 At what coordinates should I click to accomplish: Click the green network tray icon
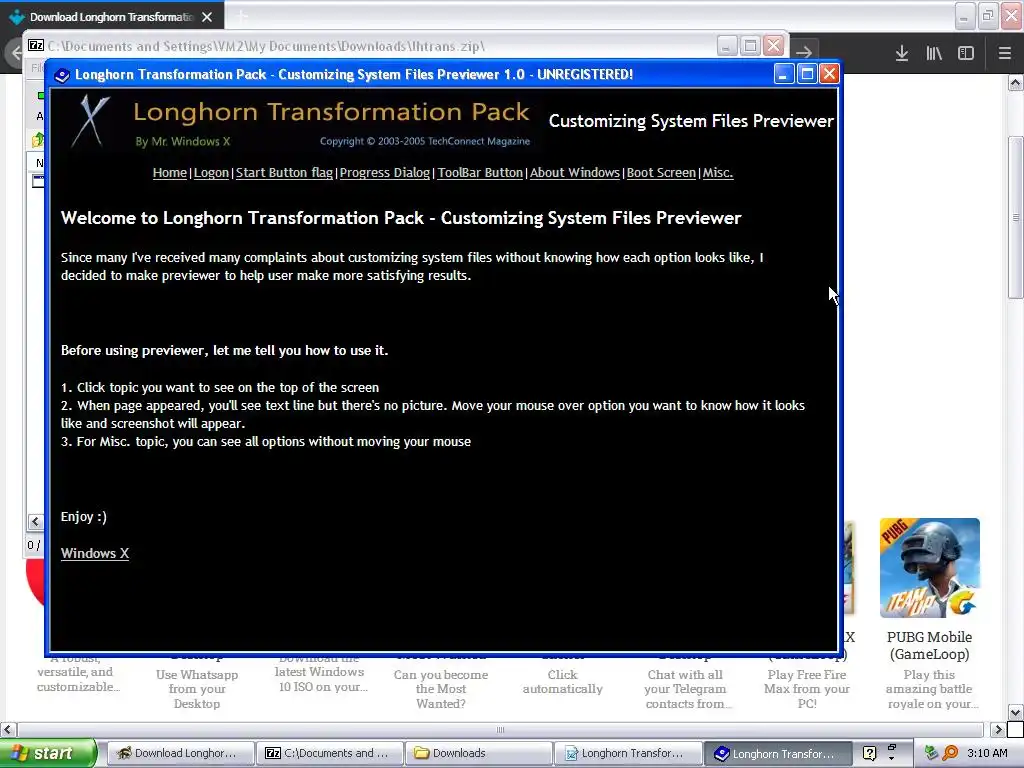[932, 753]
